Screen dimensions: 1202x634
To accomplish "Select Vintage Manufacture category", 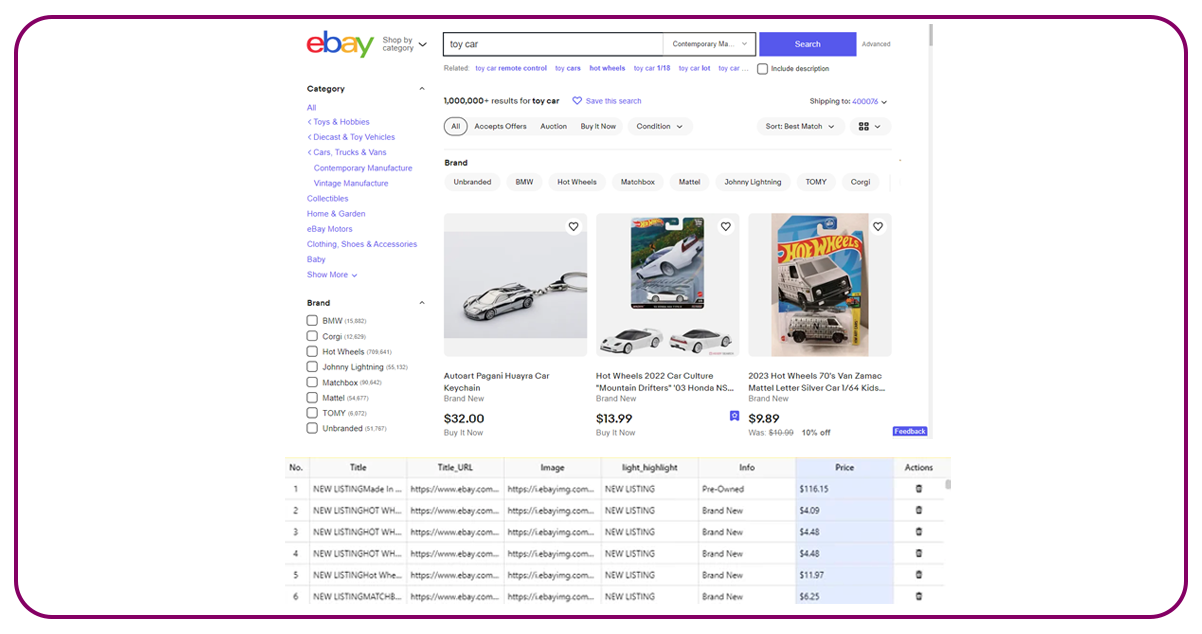I will (x=351, y=183).
